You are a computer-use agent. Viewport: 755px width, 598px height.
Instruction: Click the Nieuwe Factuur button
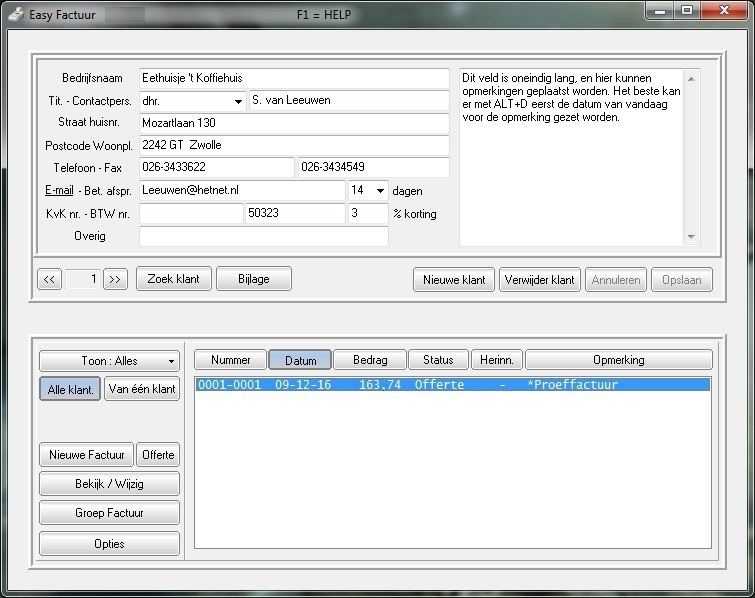[86, 455]
